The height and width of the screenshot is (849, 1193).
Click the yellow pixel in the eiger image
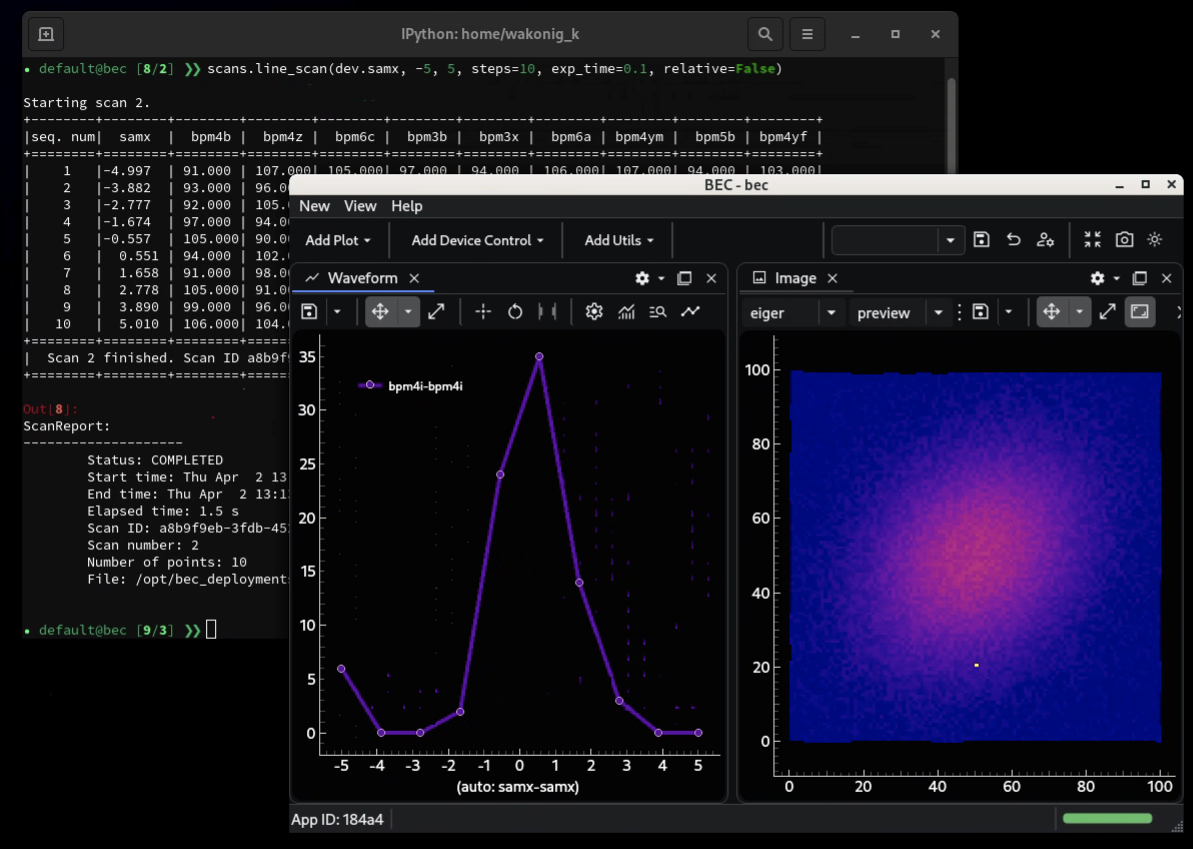[976, 665]
